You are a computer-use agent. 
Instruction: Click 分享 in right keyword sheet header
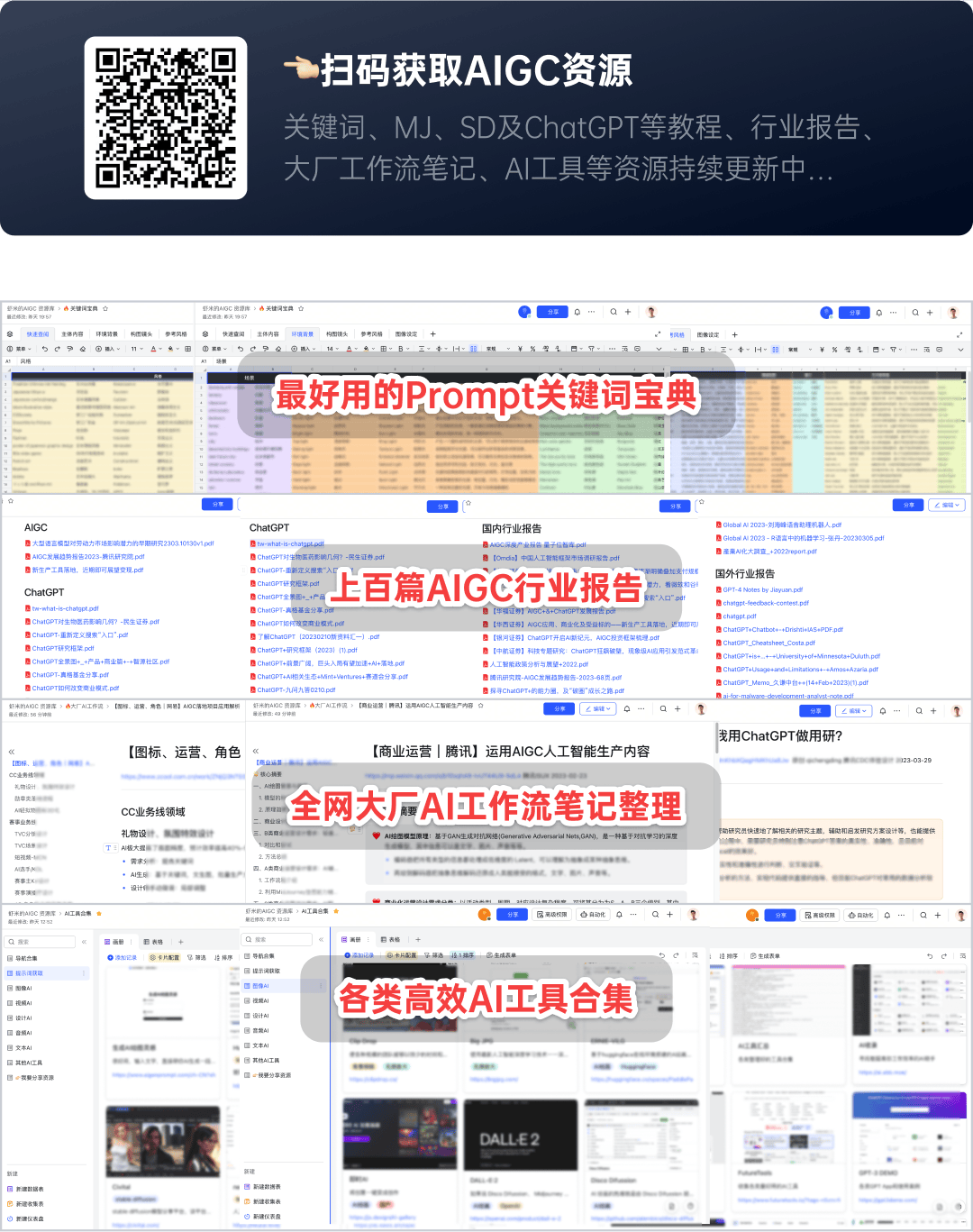pos(854,313)
